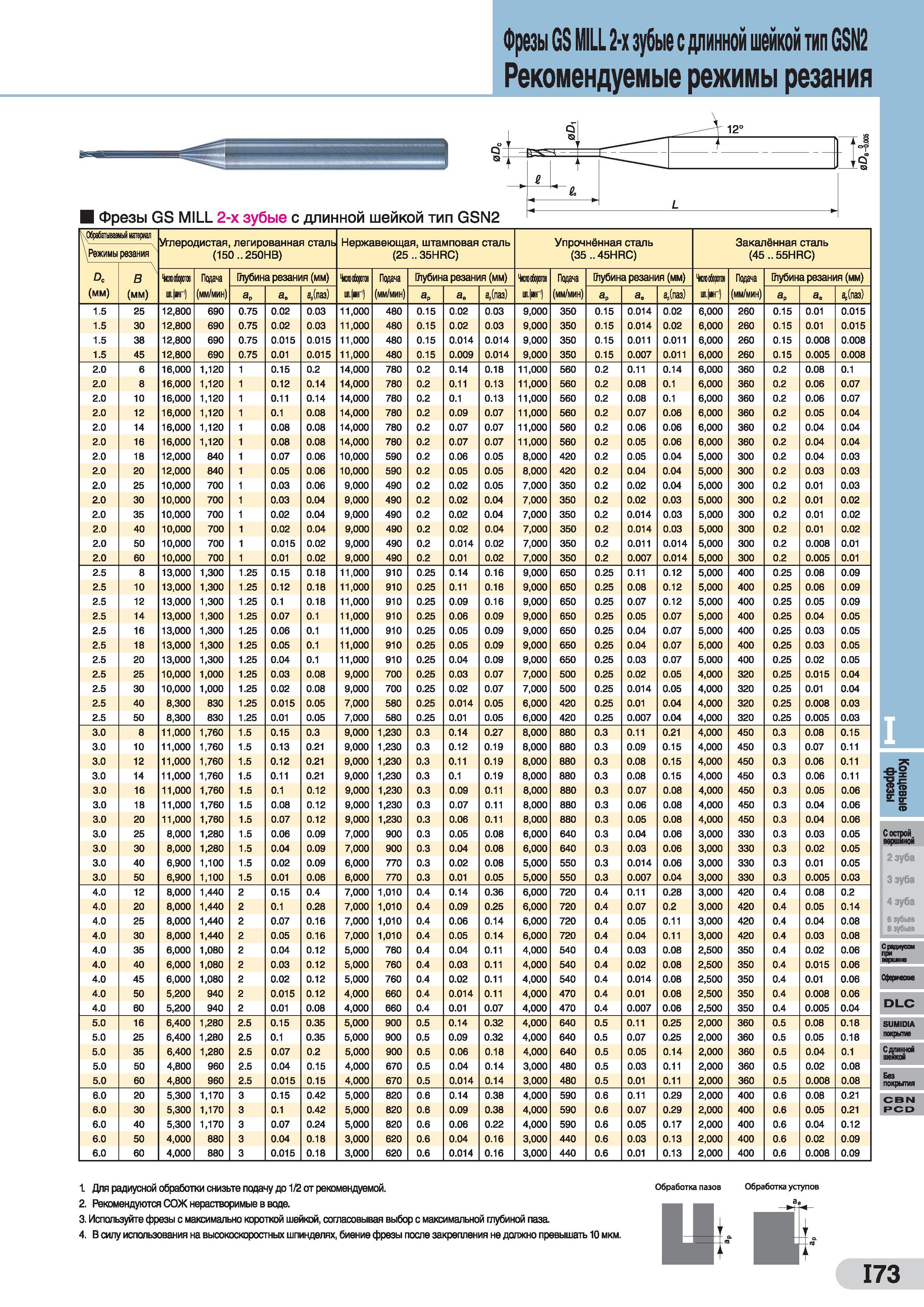Click the "Dc (мм)" column header

(99, 286)
